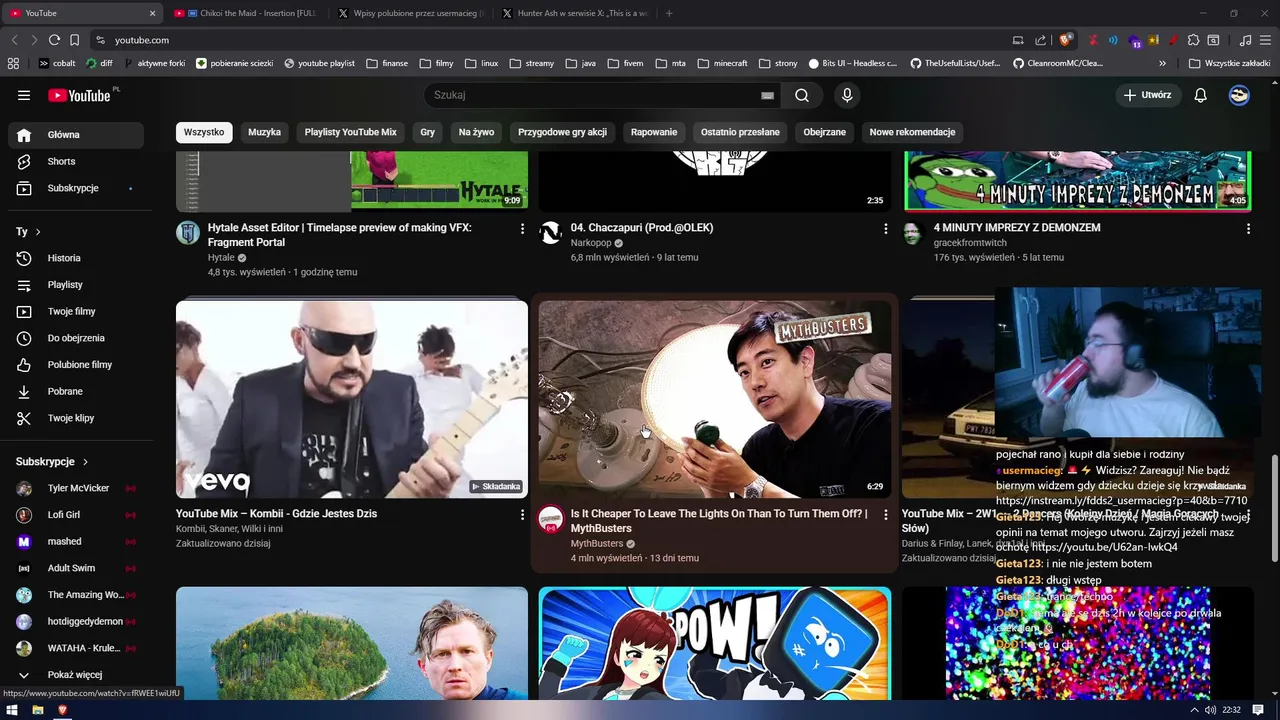Open the island drone video thumbnail
This screenshot has height=720, width=1280.
[352, 643]
